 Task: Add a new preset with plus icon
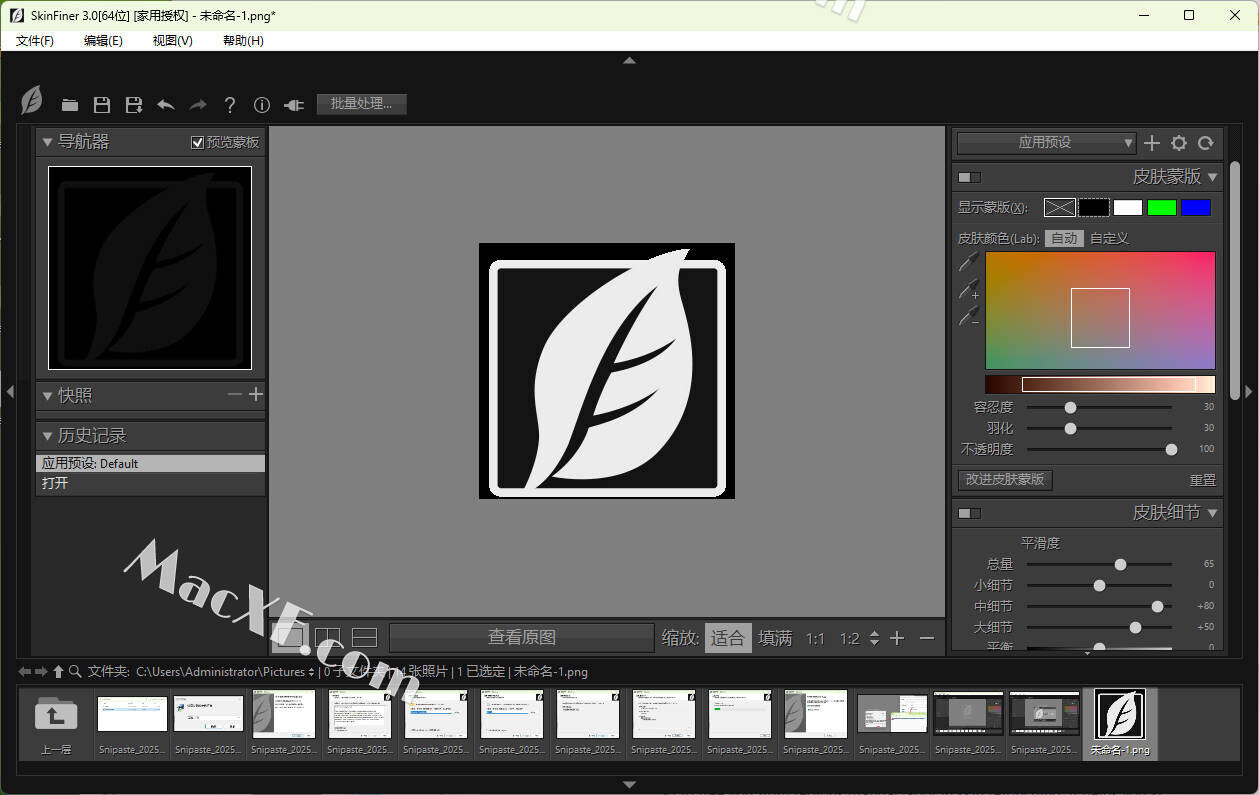pyautogui.click(x=1152, y=143)
